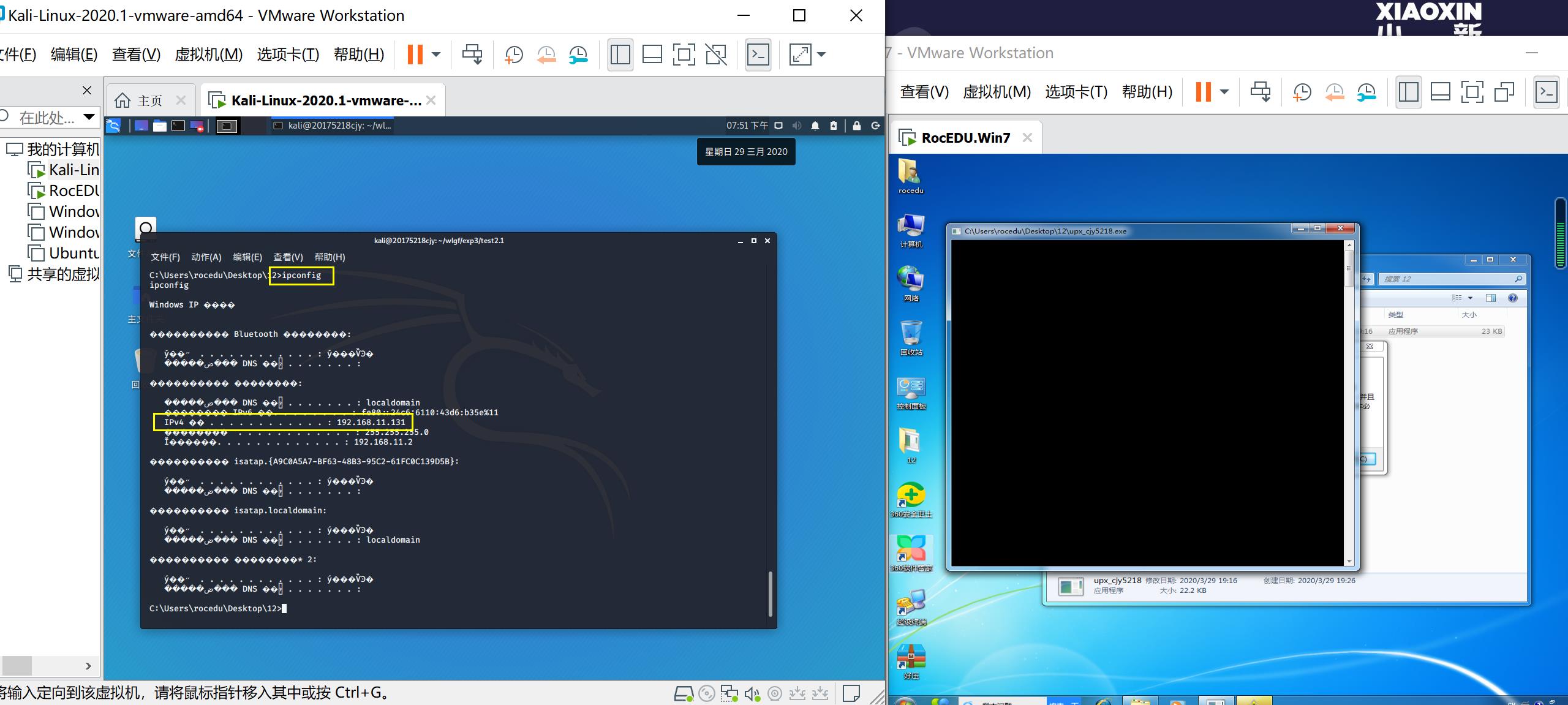Open the snapshot manager in Kali window
1568x705 pixels.
pyautogui.click(x=578, y=55)
